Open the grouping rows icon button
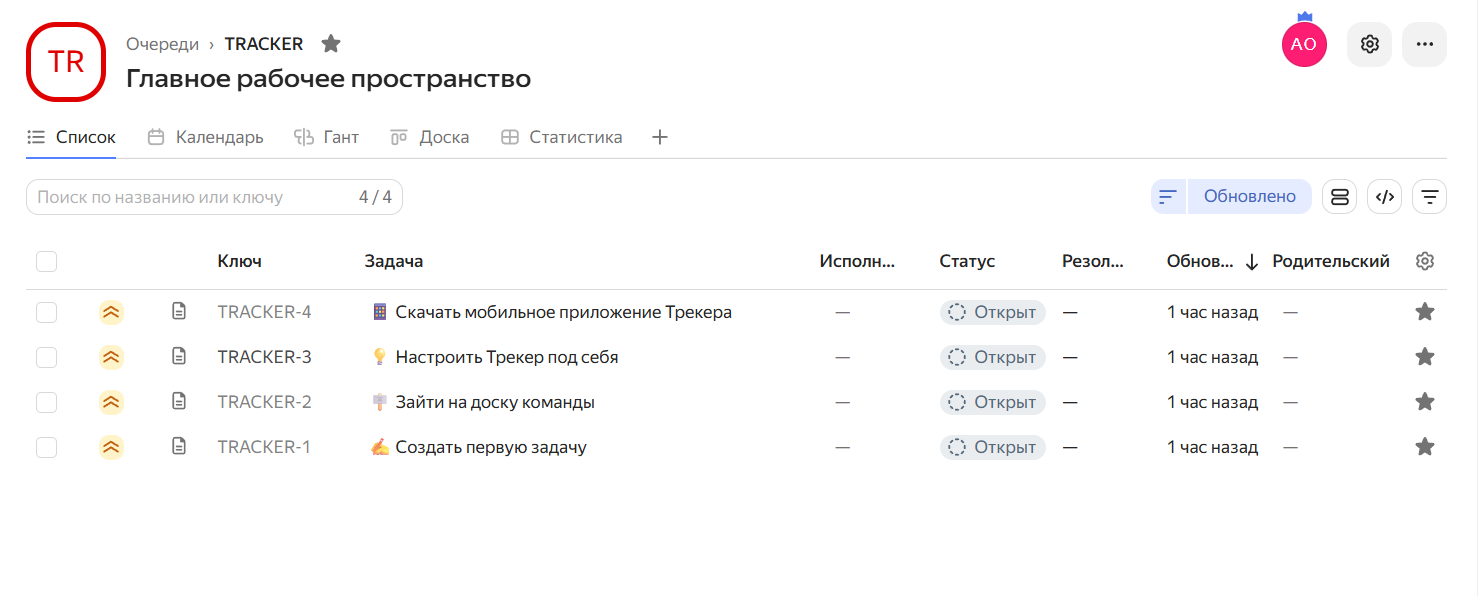This screenshot has width=1478, height=596. (x=1339, y=197)
